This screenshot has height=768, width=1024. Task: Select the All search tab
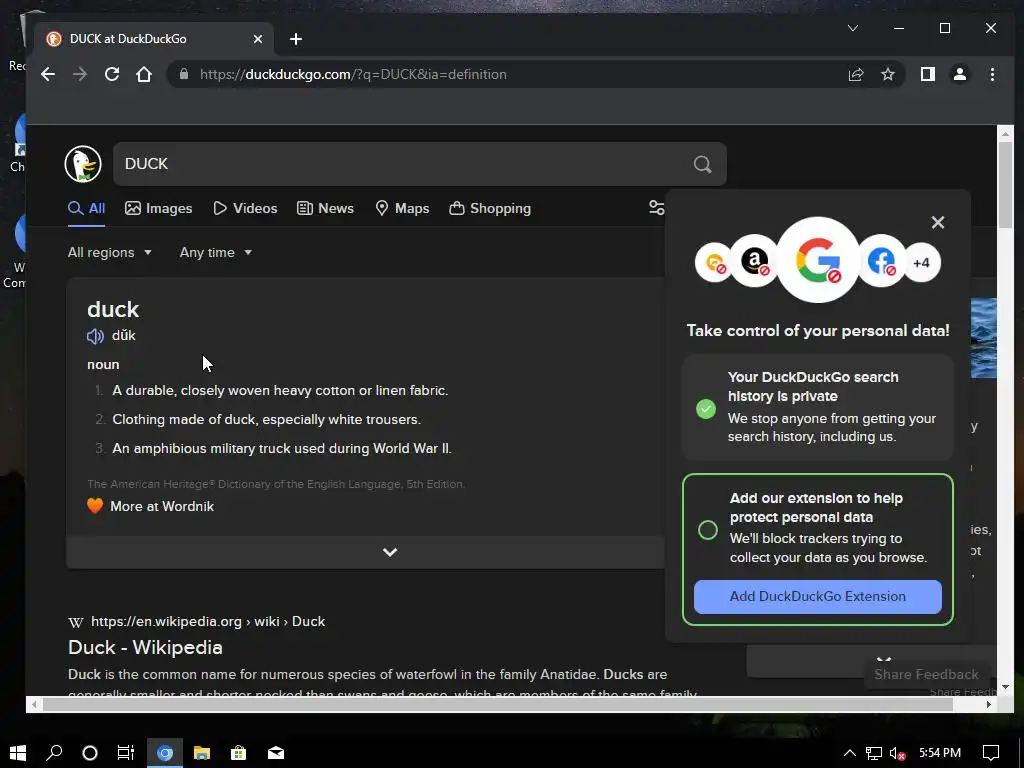pos(87,208)
